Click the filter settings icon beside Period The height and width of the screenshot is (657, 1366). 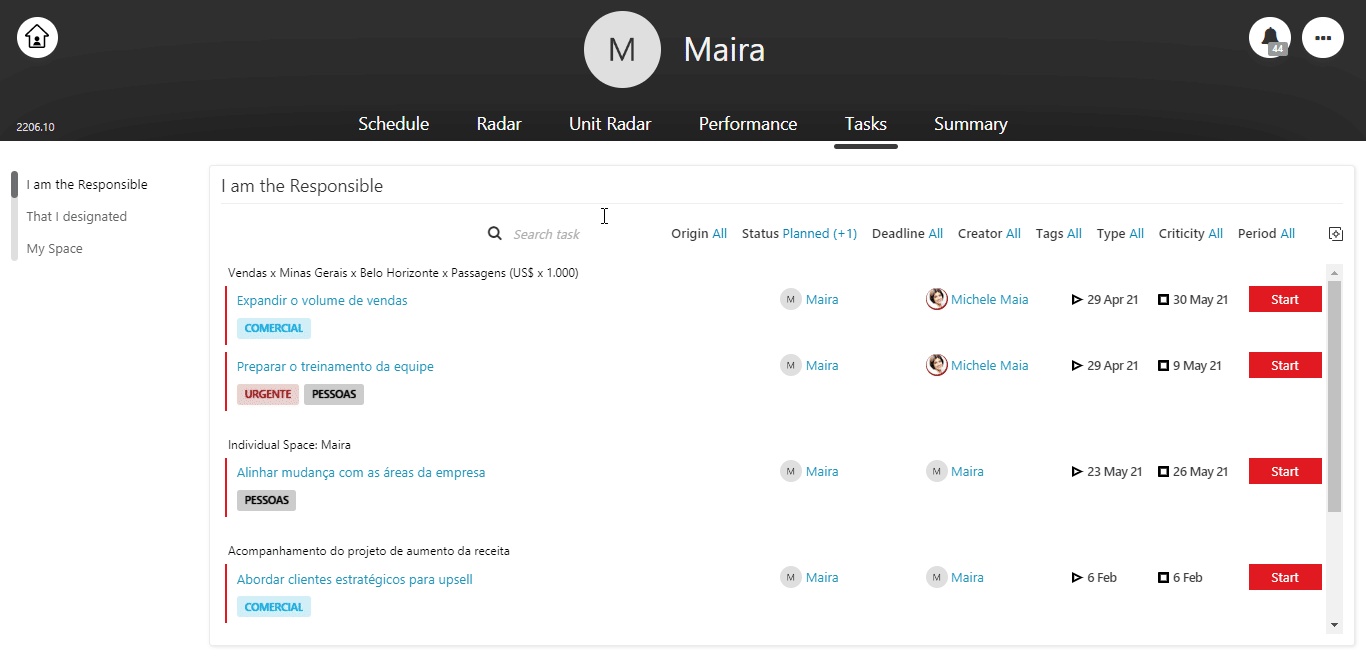click(x=1335, y=233)
